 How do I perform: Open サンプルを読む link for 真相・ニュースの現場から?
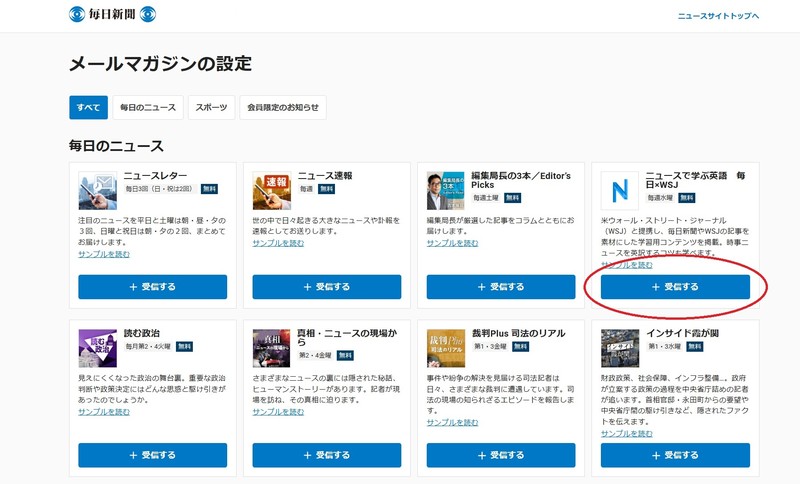point(278,412)
